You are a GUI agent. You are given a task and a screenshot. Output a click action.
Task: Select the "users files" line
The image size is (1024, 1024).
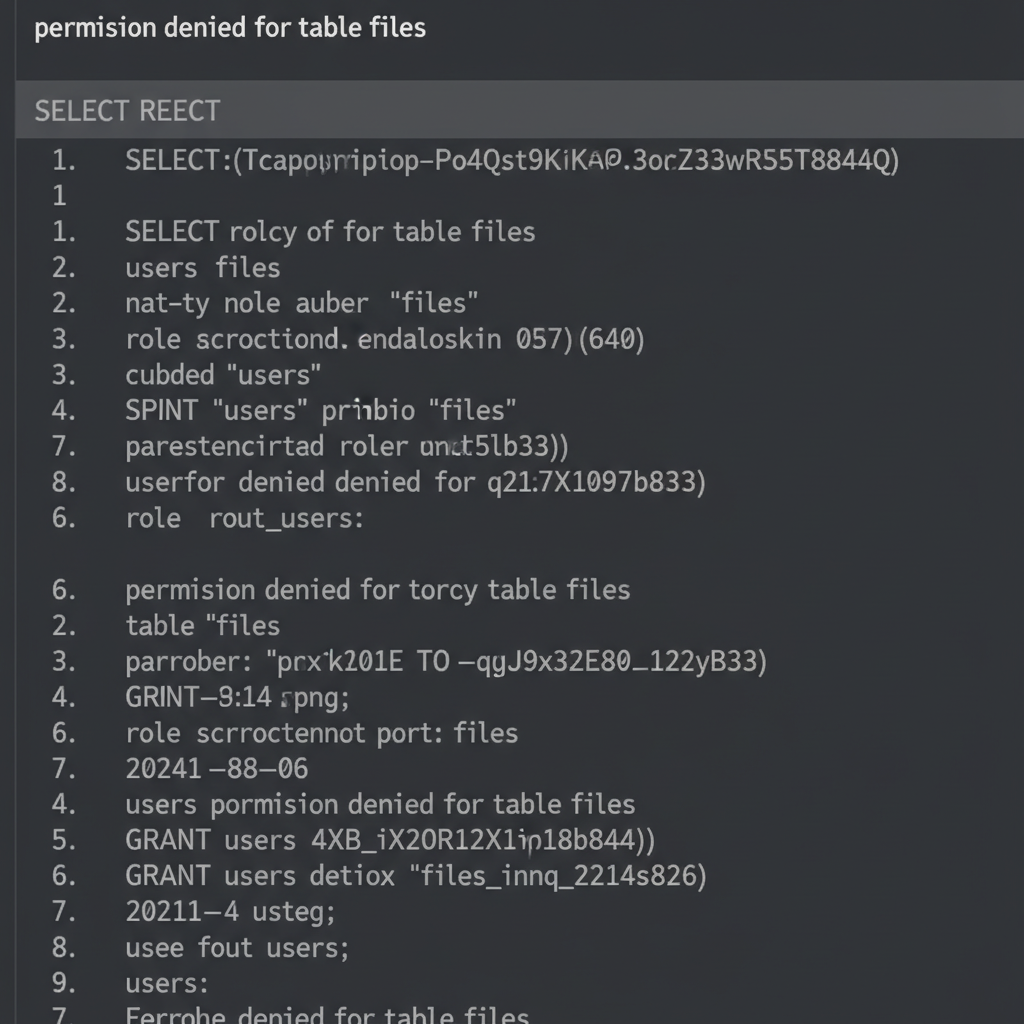pos(203,268)
